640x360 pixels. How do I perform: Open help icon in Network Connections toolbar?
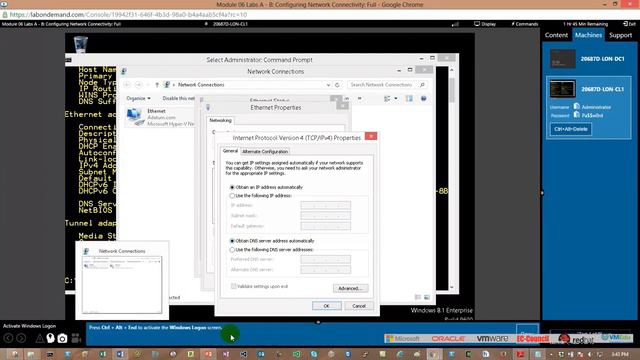423,98
